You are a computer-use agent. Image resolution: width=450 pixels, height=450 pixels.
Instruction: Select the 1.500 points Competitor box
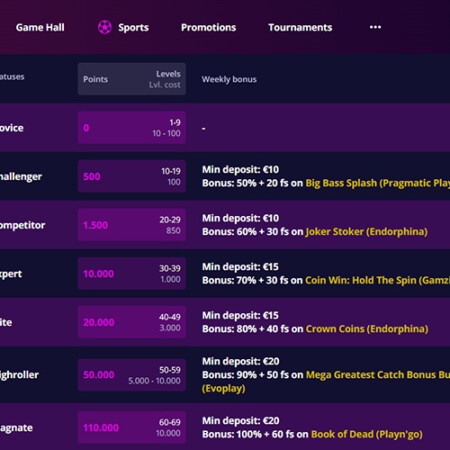point(132,225)
